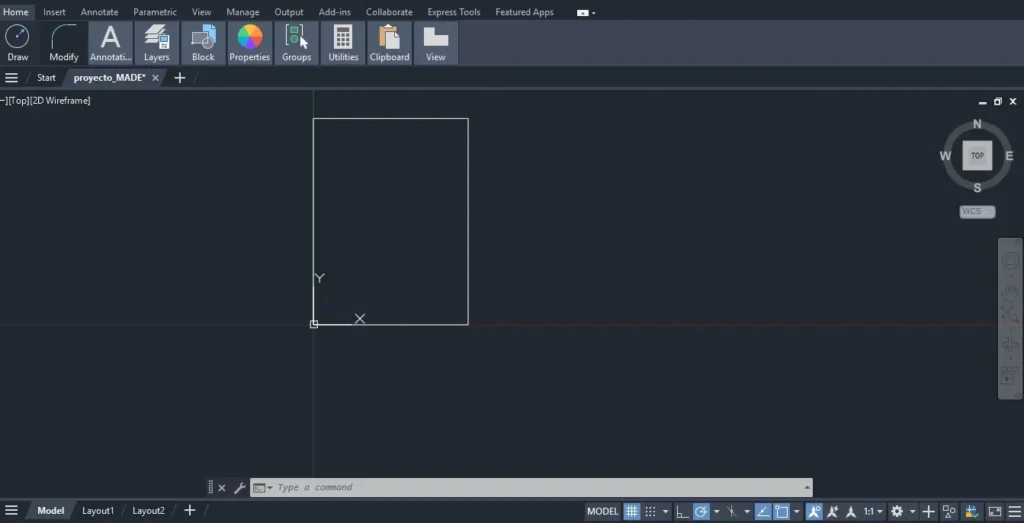The image size is (1024, 523).
Task: Expand Snap mode settings arrow
Action: click(x=665, y=511)
